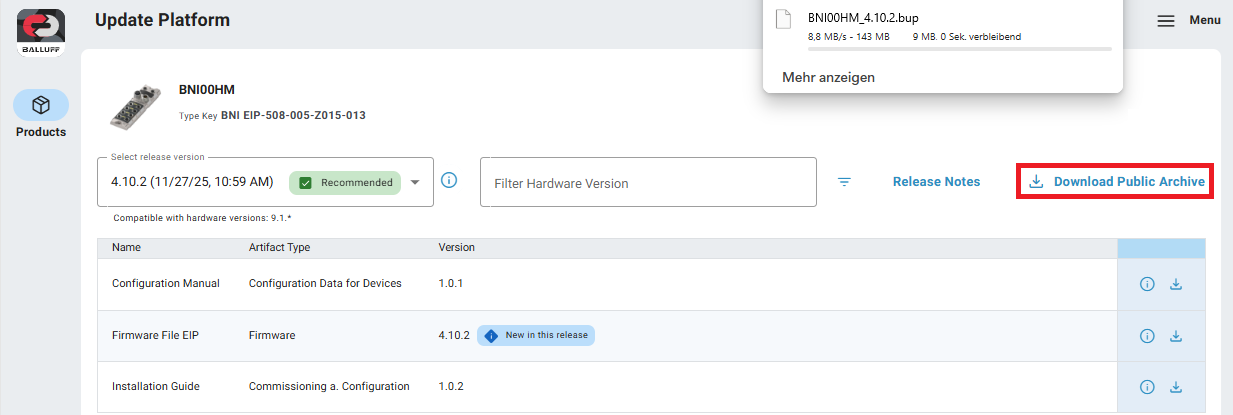1233x415 pixels.
Task: Expand the release version dropdown arrow
Action: [x=415, y=182]
